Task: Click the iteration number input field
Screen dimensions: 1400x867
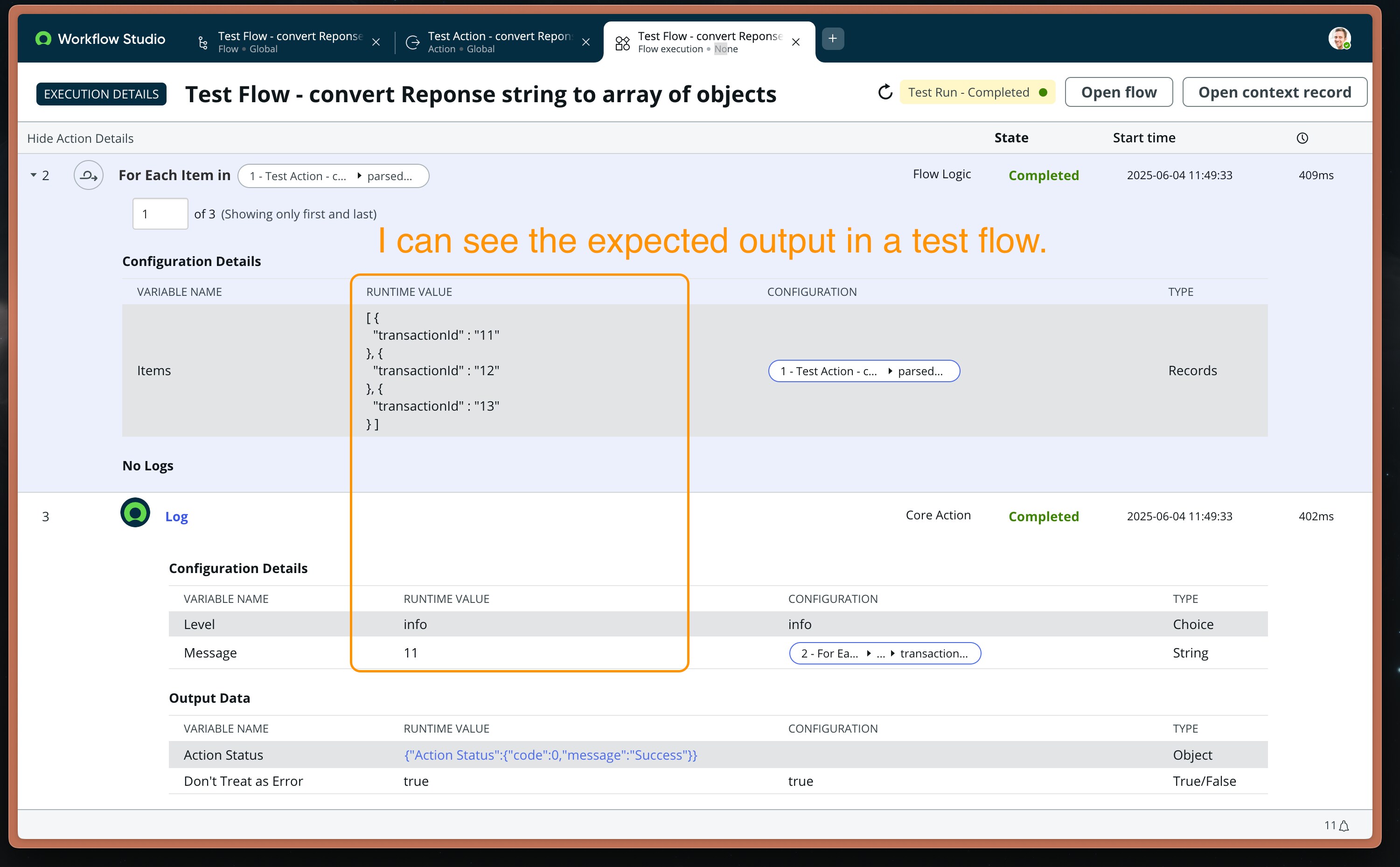Action: tap(160, 214)
